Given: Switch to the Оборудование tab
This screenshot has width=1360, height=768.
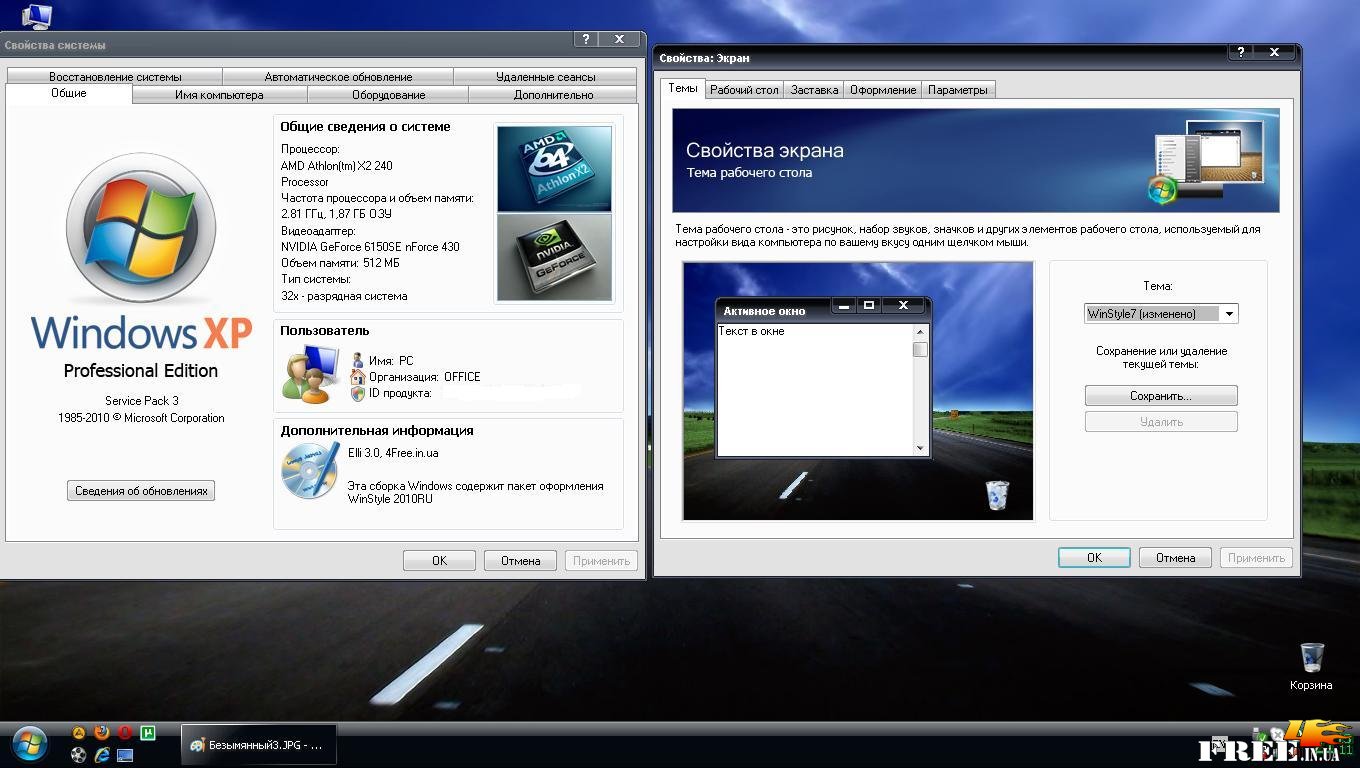Looking at the screenshot, I should [x=388, y=95].
